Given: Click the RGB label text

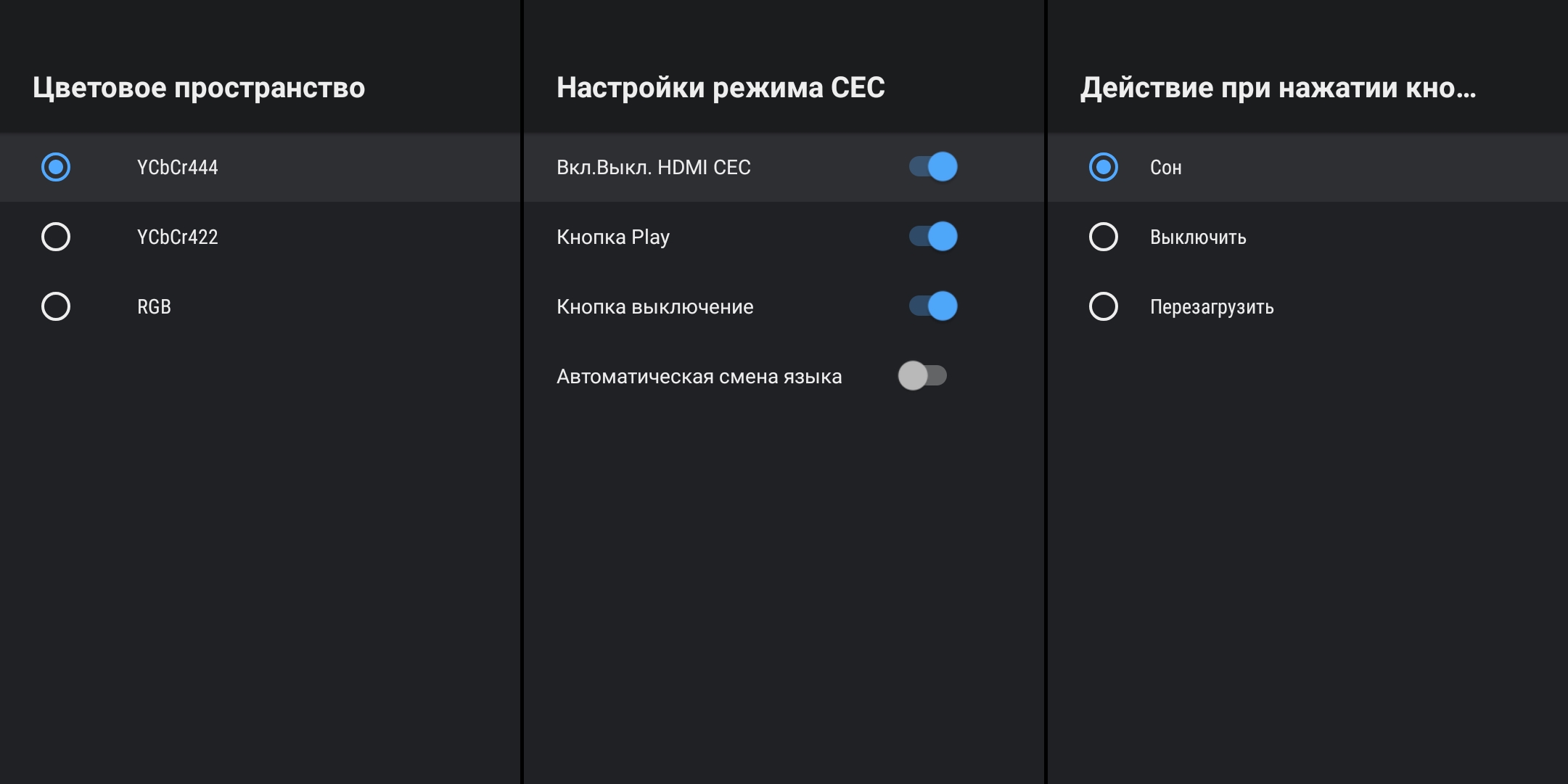Looking at the screenshot, I should click(154, 307).
